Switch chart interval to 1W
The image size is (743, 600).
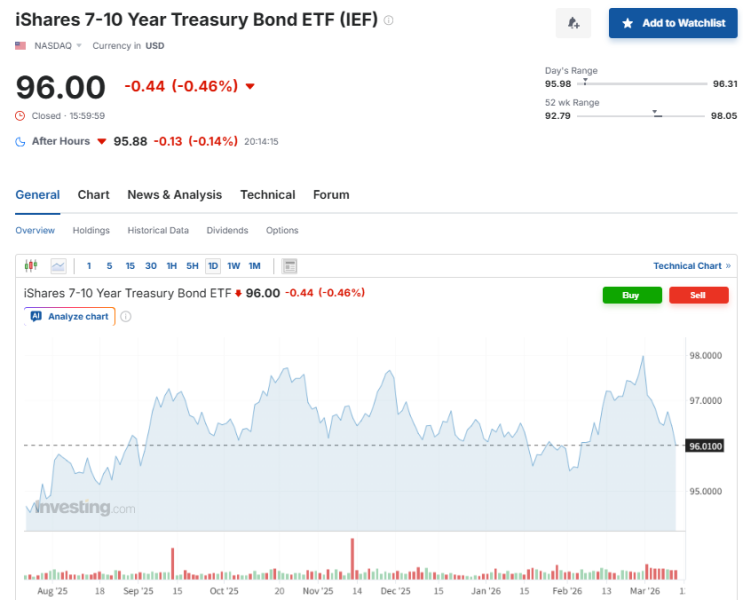[234, 266]
